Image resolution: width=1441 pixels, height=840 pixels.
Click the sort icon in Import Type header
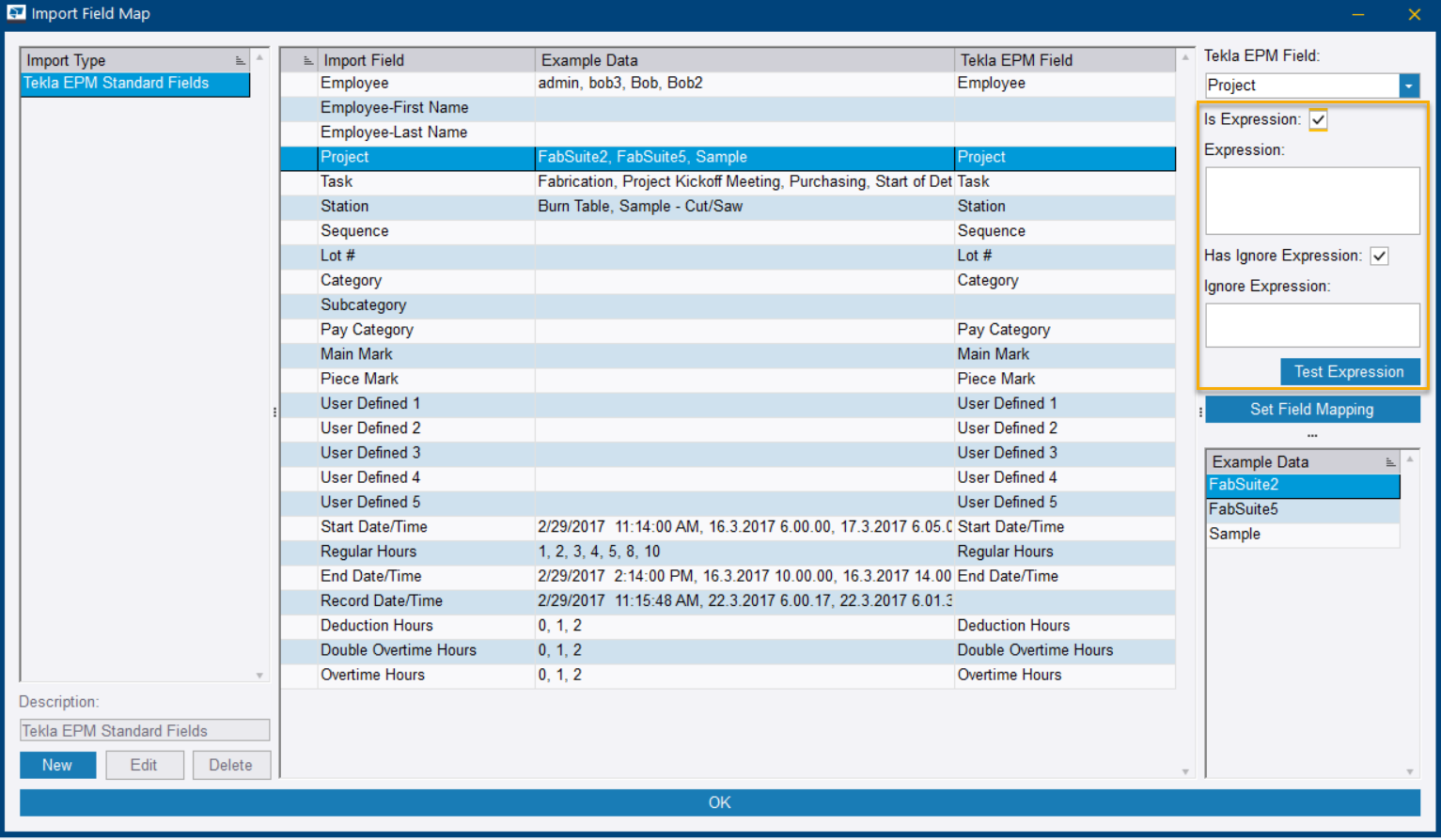(240, 60)
